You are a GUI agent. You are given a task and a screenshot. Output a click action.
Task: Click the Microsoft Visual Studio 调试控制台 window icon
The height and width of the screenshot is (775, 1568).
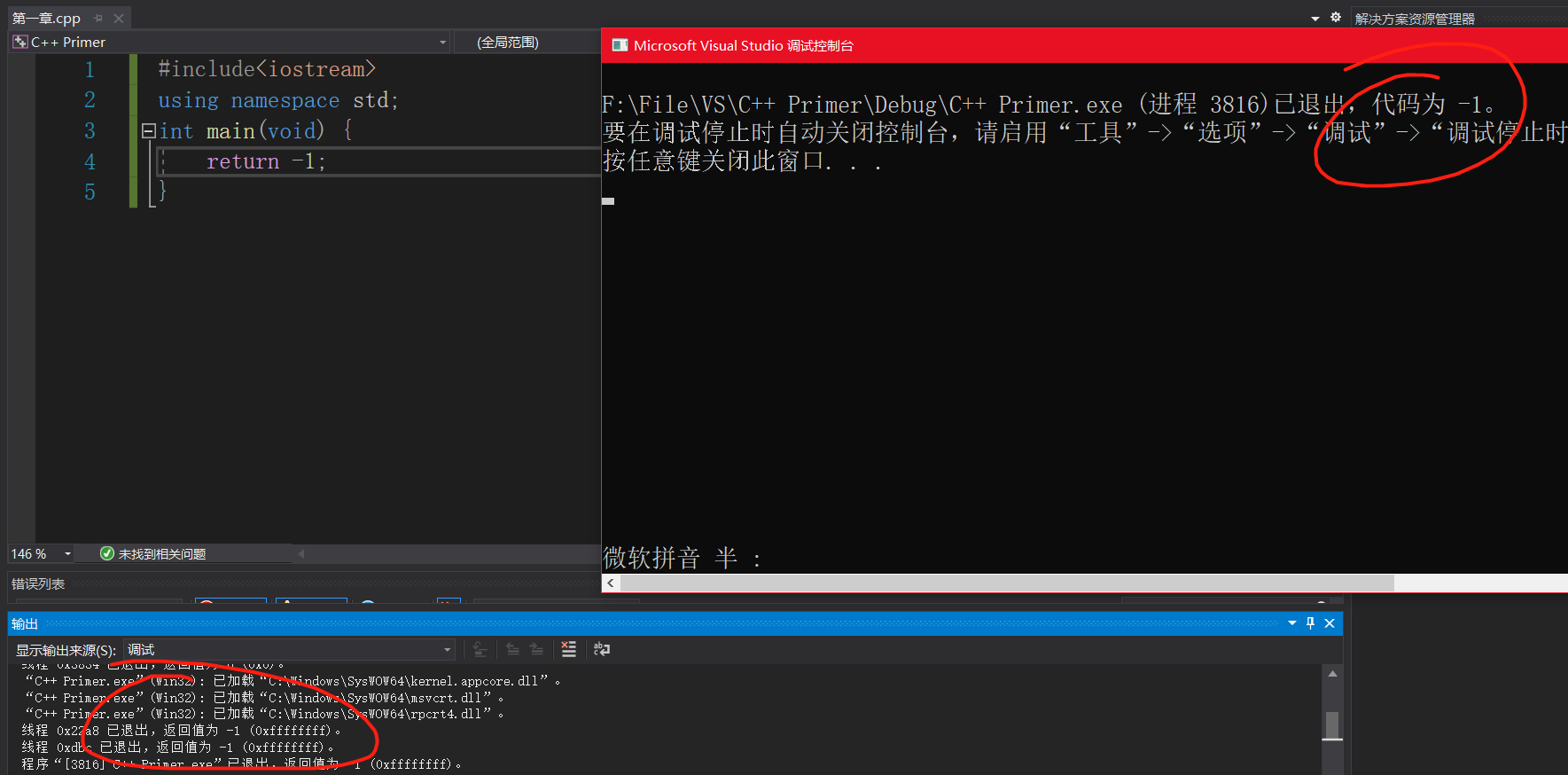point(620,45)
